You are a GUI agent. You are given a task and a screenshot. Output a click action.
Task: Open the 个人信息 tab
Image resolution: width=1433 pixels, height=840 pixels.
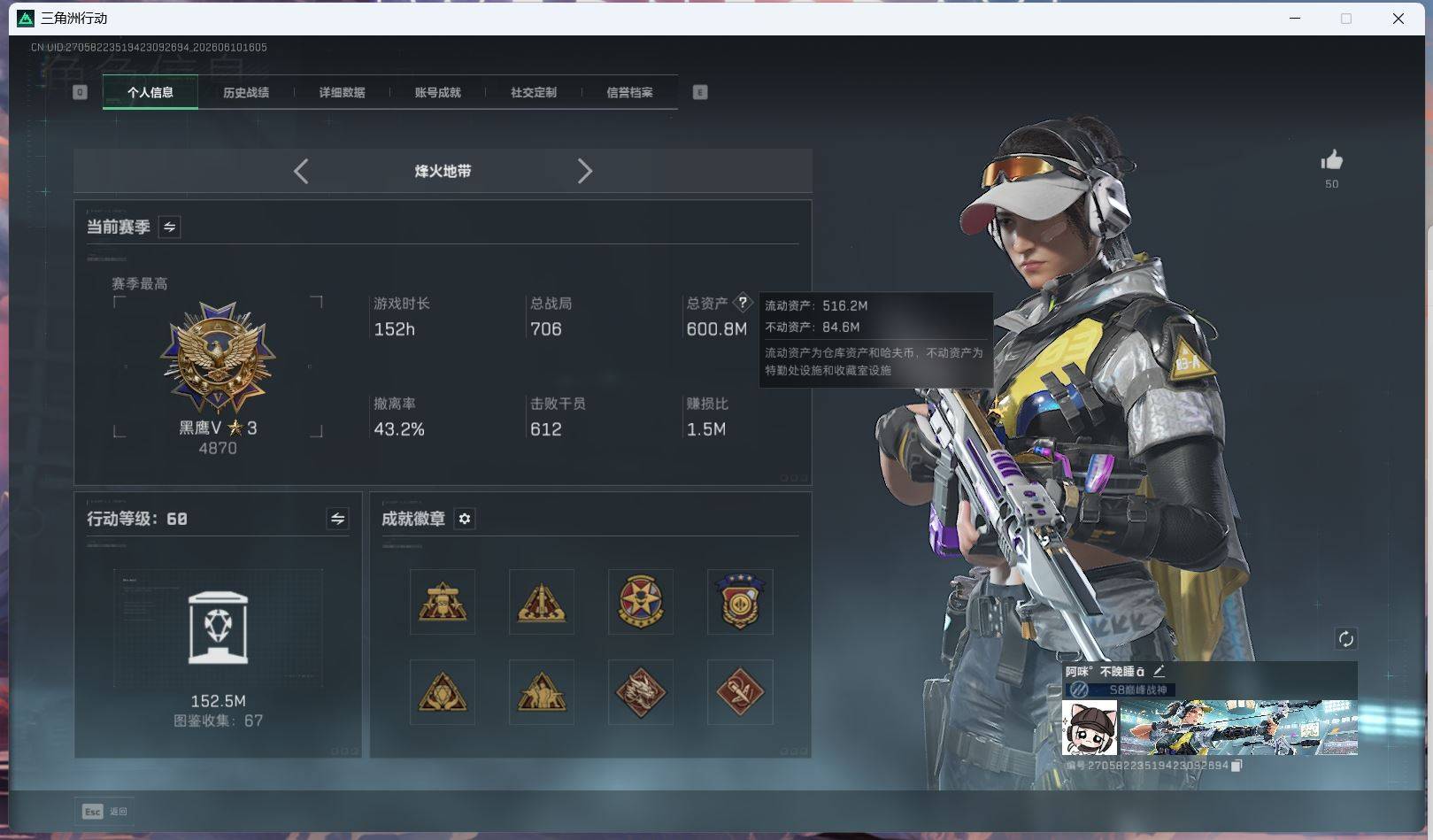click(x=150, y=92)
